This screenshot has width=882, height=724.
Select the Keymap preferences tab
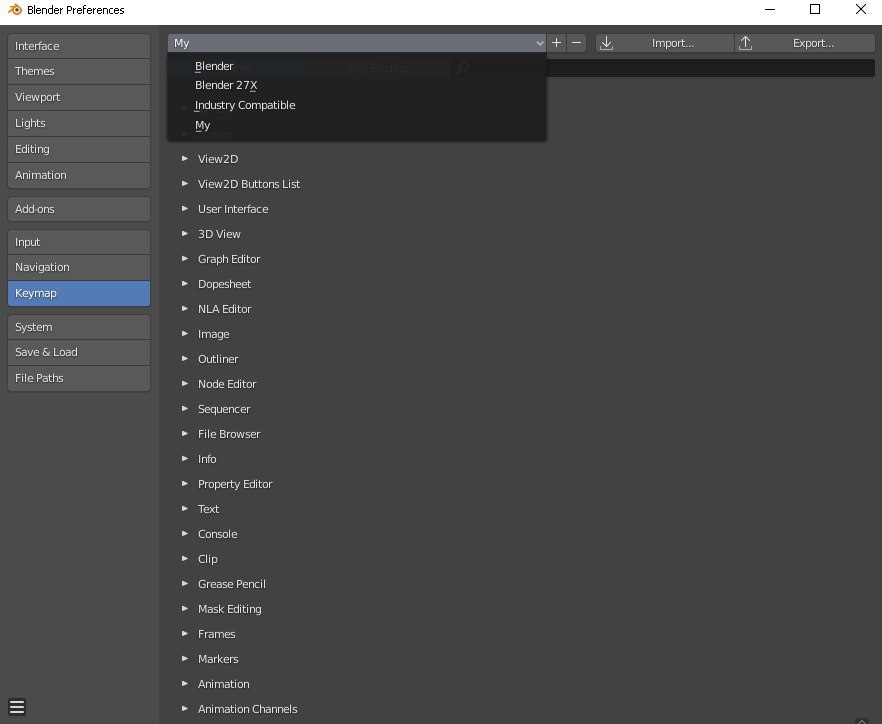coord(79,293)
